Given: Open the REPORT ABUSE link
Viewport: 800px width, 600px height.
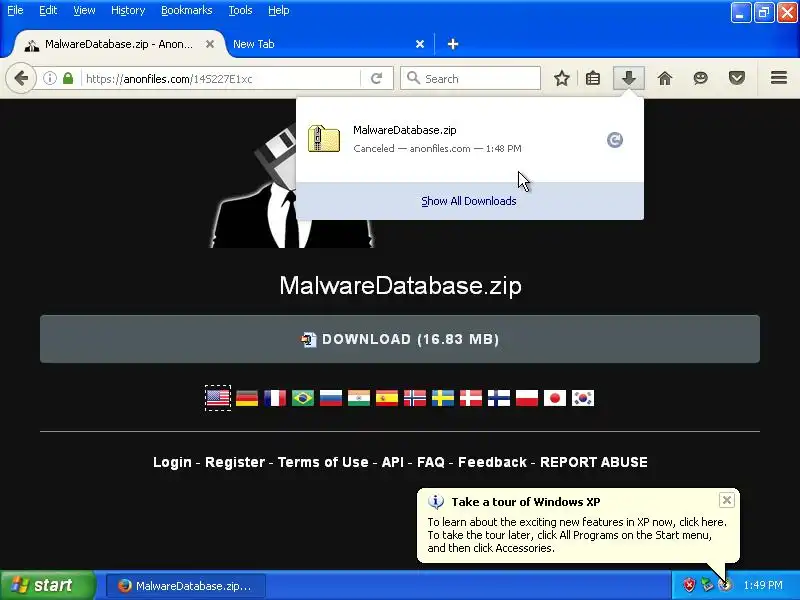Looking at the screenshot, I should pyautogui.click(x=594, y=462).
